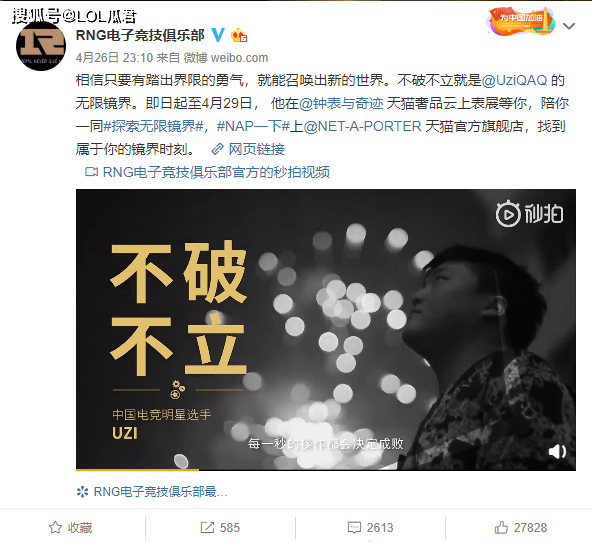Click the blue verified V badge
Image resolution: width=592 pixels, height=542 pixels.
[x=218, y=35]
